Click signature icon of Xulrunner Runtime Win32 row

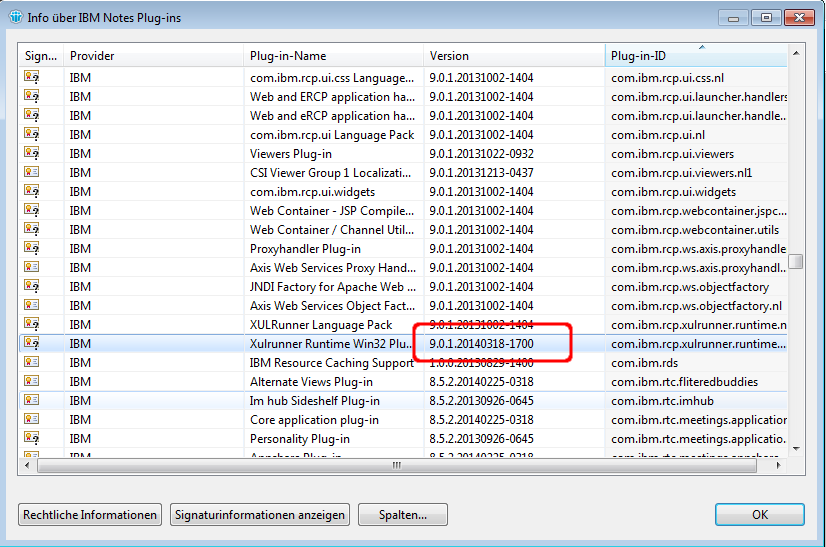pos(31,344)
